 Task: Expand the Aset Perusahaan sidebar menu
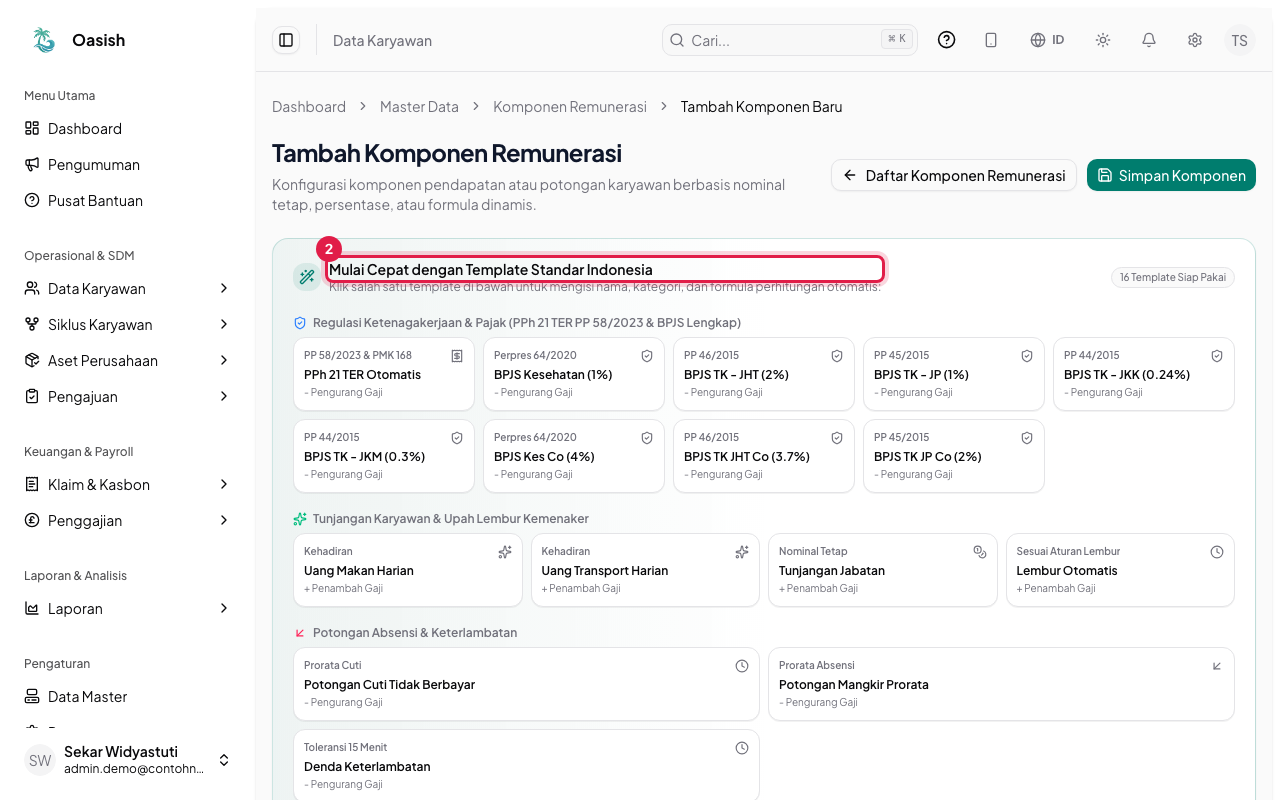[x=128, y=361]
